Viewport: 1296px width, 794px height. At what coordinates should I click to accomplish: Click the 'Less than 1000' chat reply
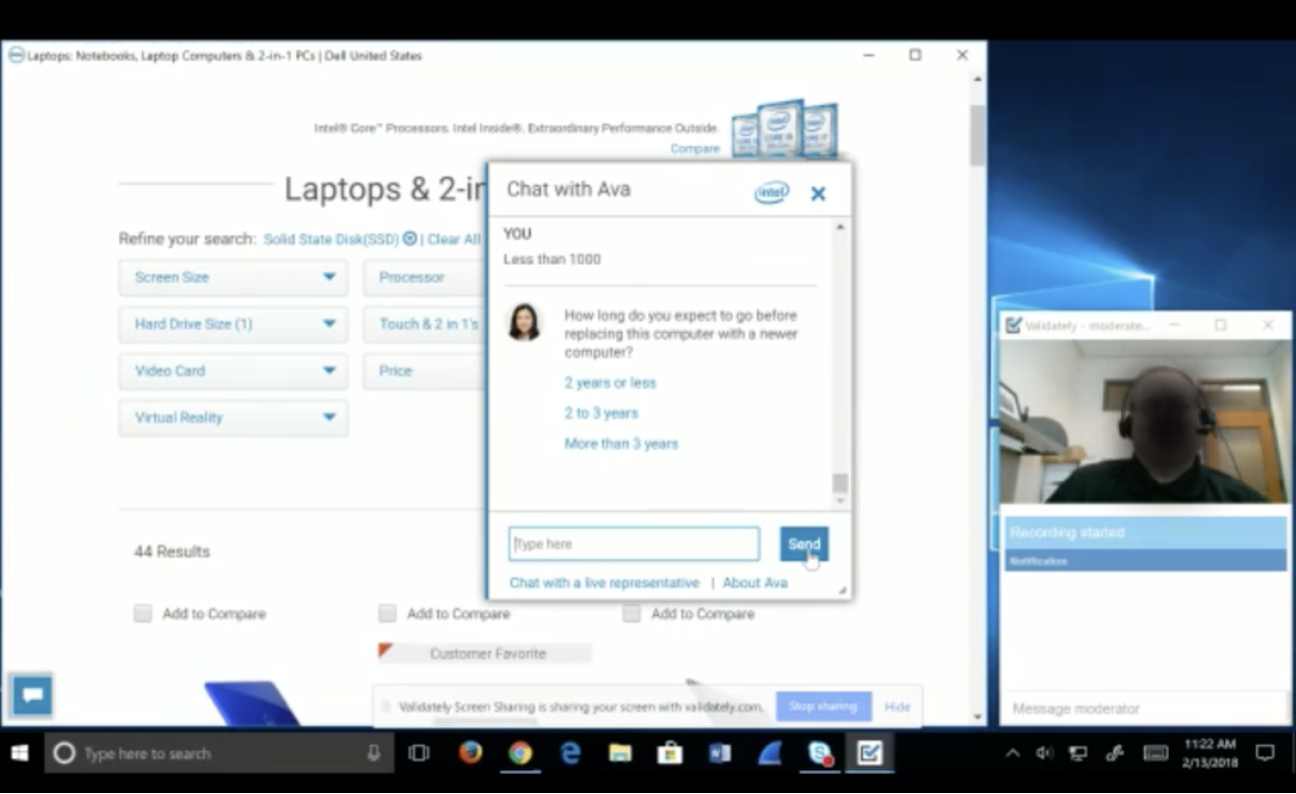tap(552, 259)
